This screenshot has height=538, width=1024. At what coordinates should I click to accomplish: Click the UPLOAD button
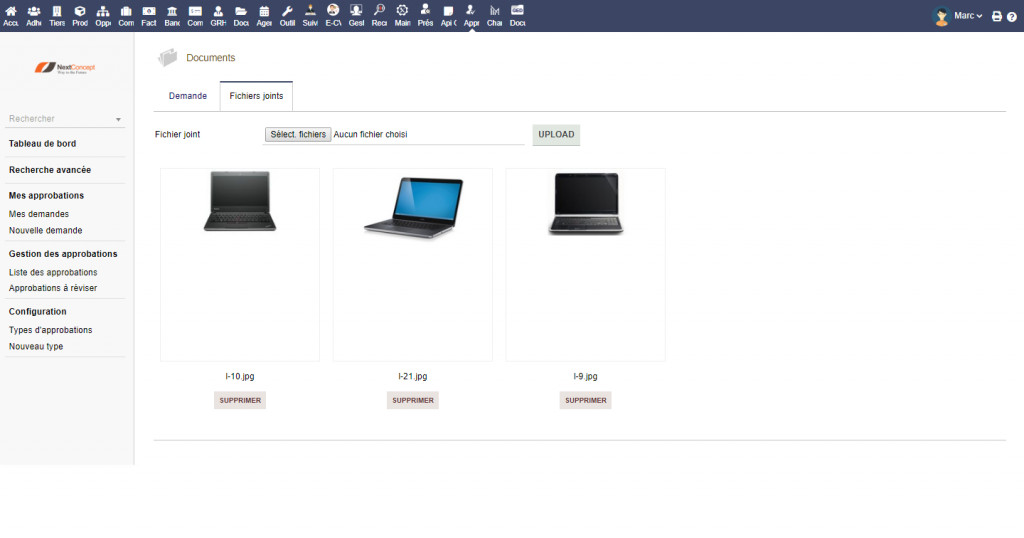coord(556,134)
